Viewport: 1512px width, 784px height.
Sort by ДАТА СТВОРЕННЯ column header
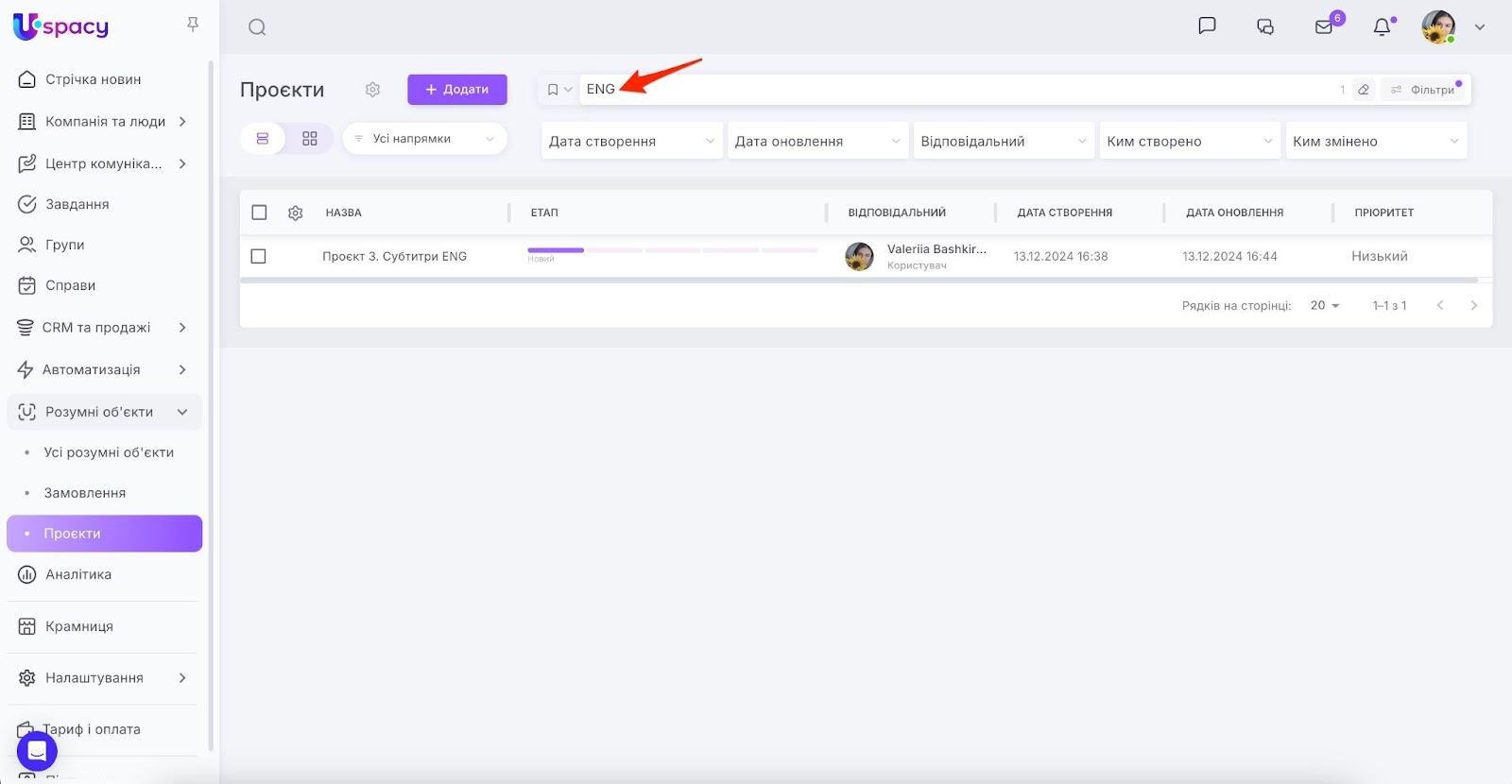[1064, 213]
